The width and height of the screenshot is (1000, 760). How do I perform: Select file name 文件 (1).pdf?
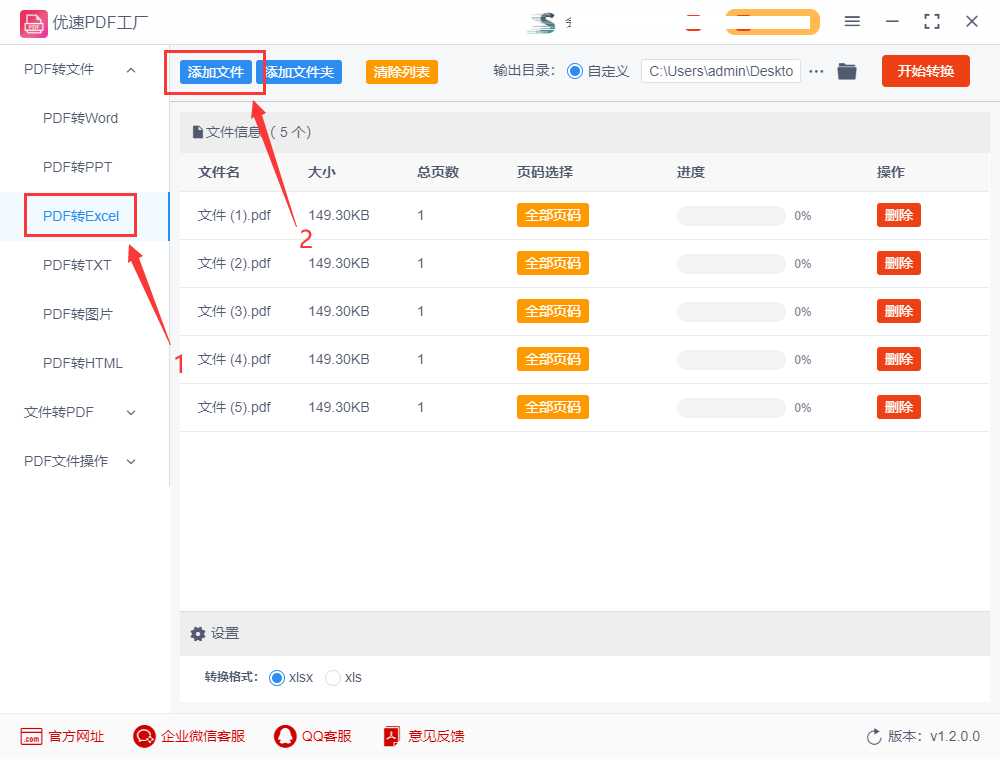(x=234, y=216)
